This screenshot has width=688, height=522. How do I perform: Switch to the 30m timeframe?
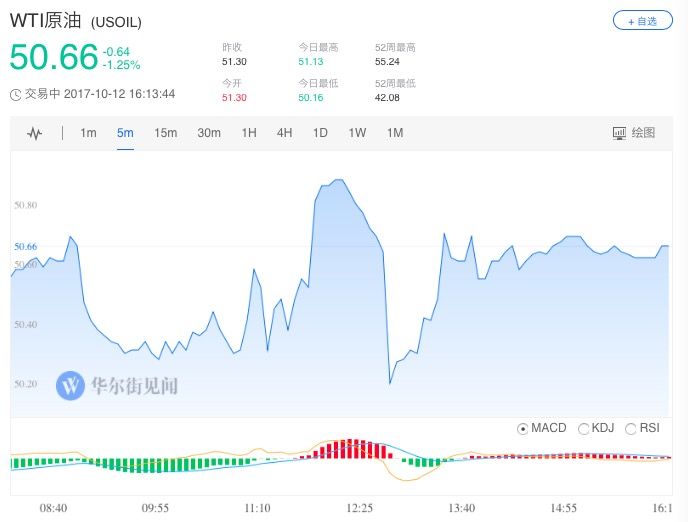pyautogui.click(x=209, y=133)
